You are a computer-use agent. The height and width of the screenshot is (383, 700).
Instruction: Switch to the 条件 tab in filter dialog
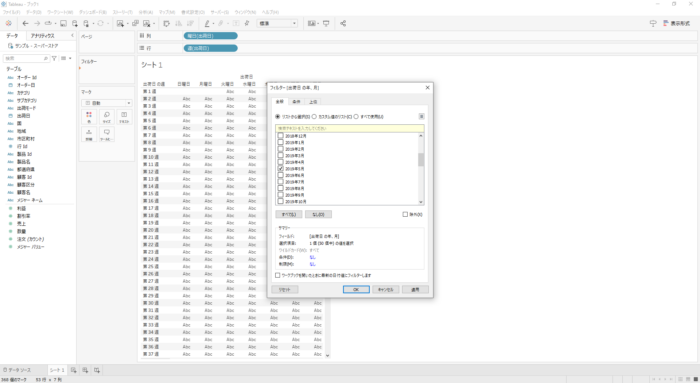(x=296, y=102)
